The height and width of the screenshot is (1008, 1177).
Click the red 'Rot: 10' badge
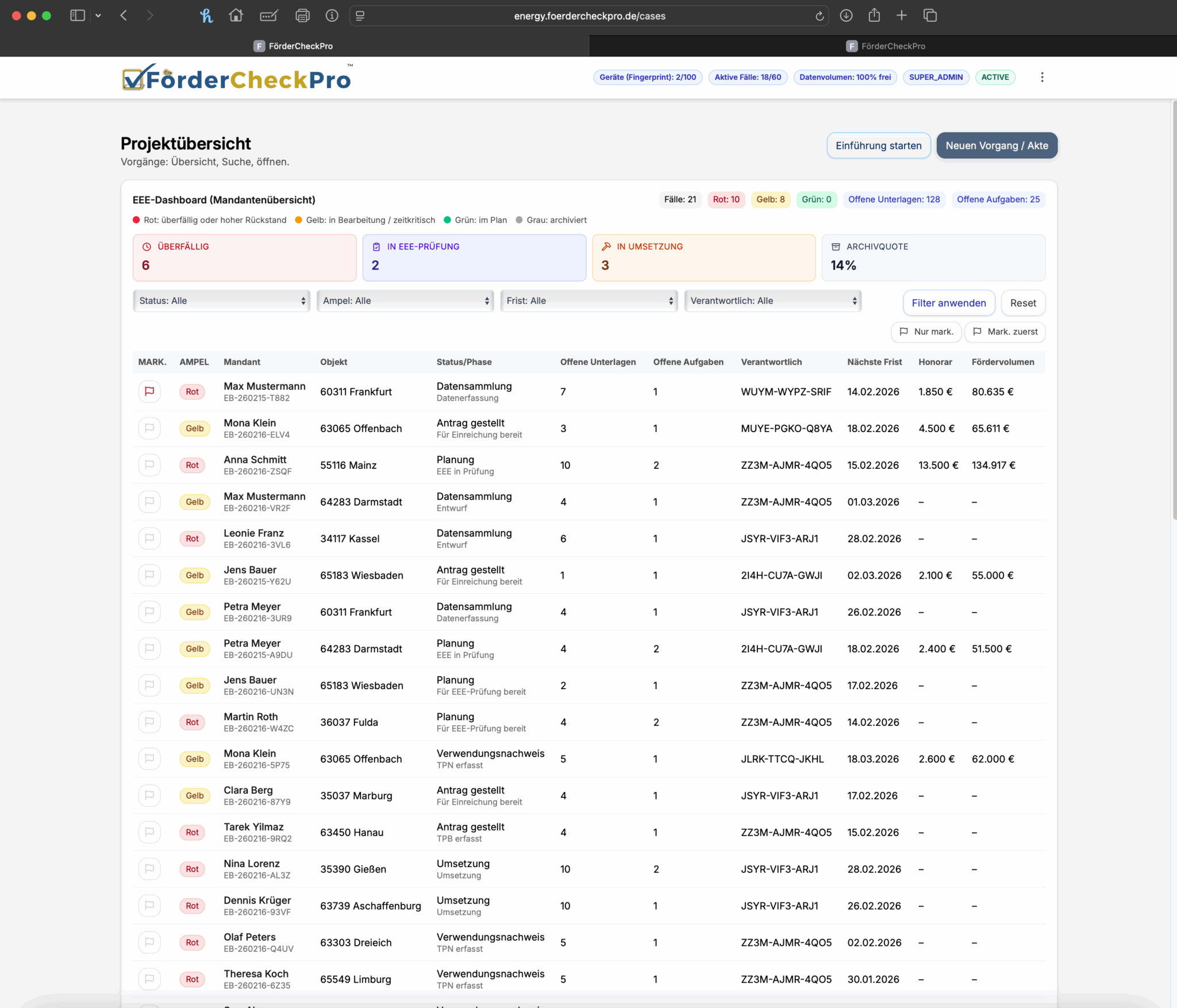pos(726,199)
